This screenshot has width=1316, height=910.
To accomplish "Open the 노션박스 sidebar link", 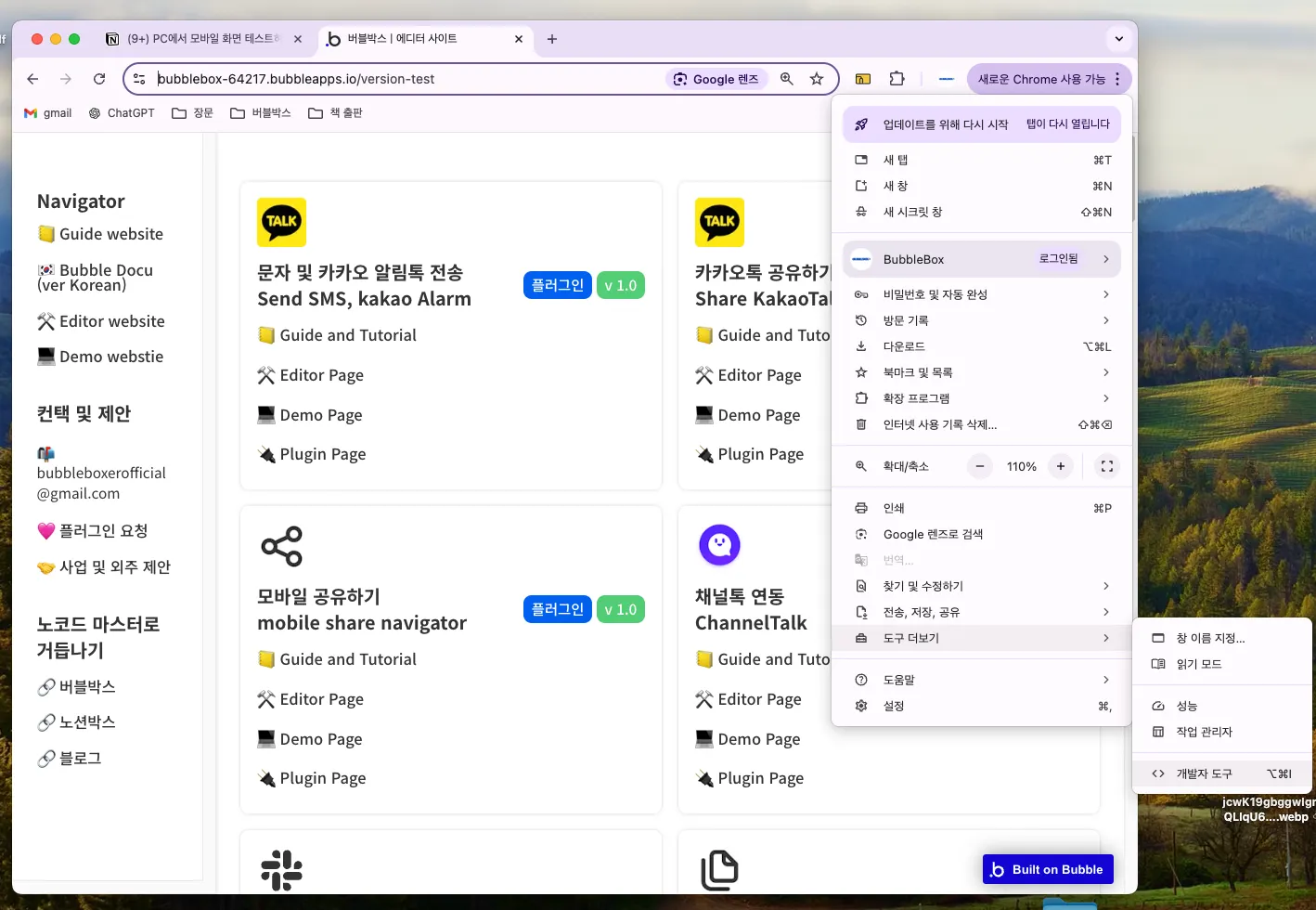I will 76,722.
